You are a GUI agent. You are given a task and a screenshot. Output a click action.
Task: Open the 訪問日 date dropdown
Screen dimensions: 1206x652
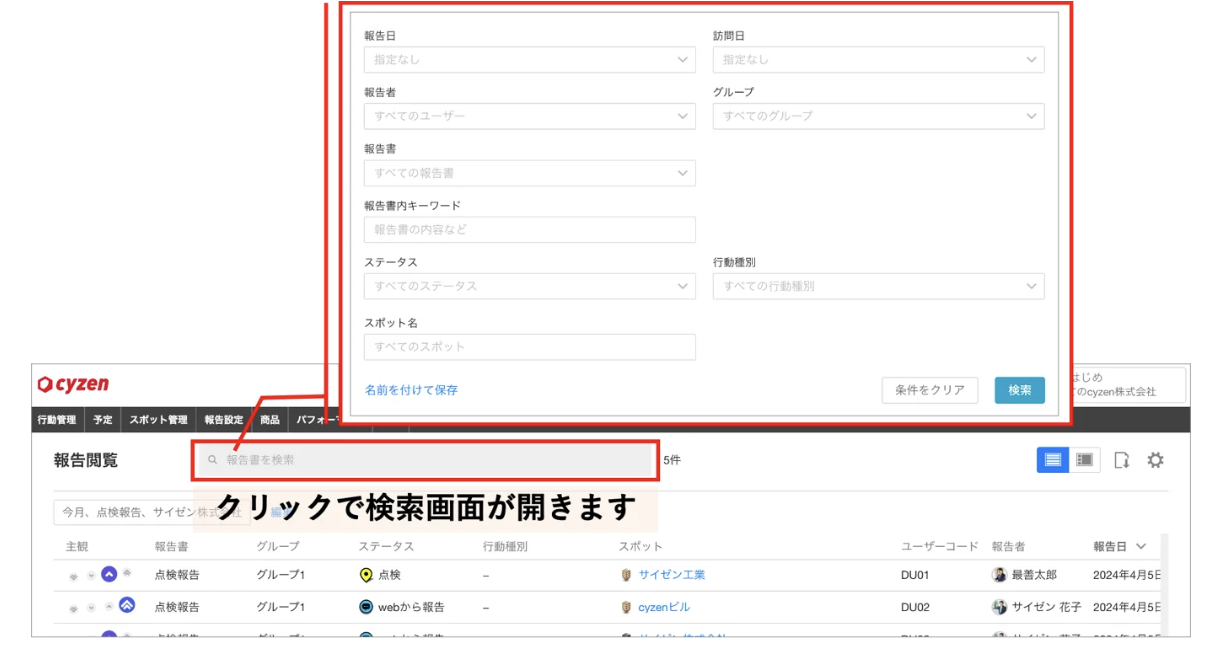coord(878,59)
